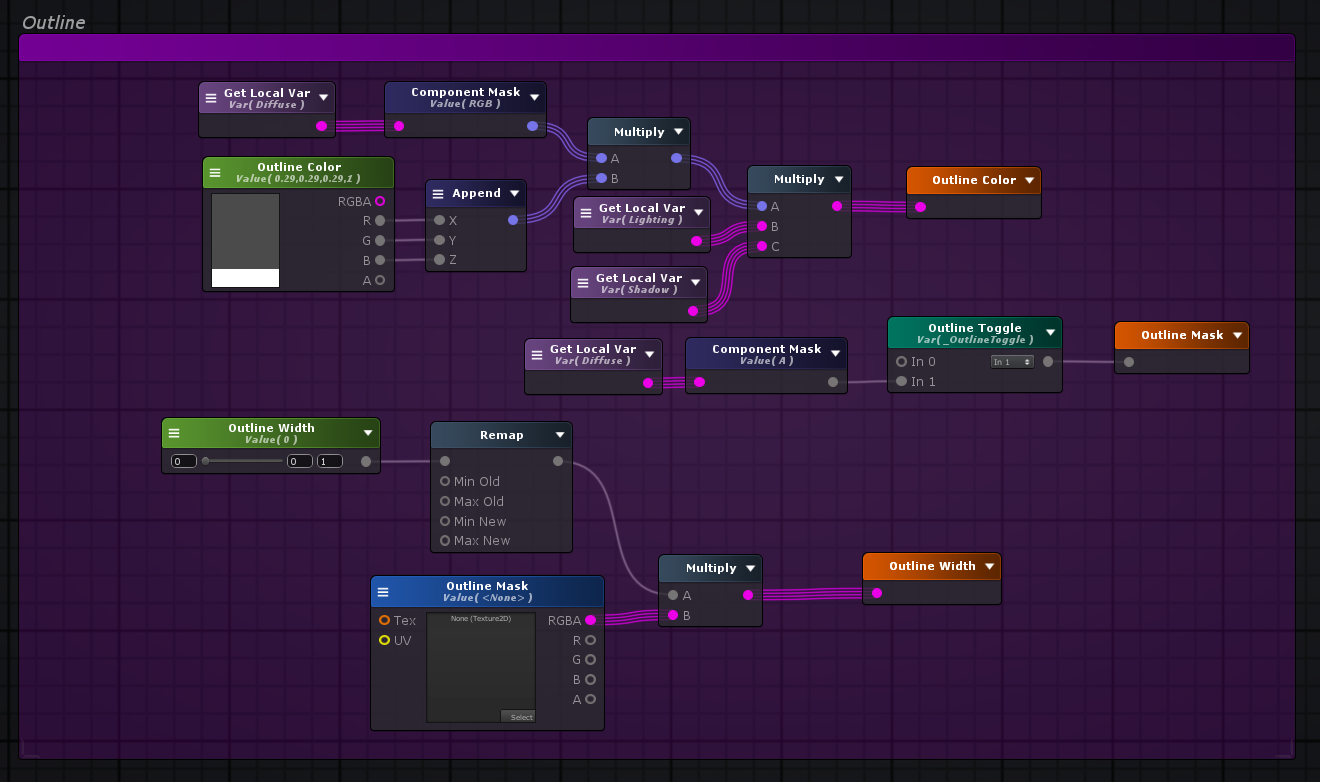The height and width of the screenshot is (782, 1320).
Task: Click hamburger icon on Get Local Var Lighting
Action: click(586, 214)
